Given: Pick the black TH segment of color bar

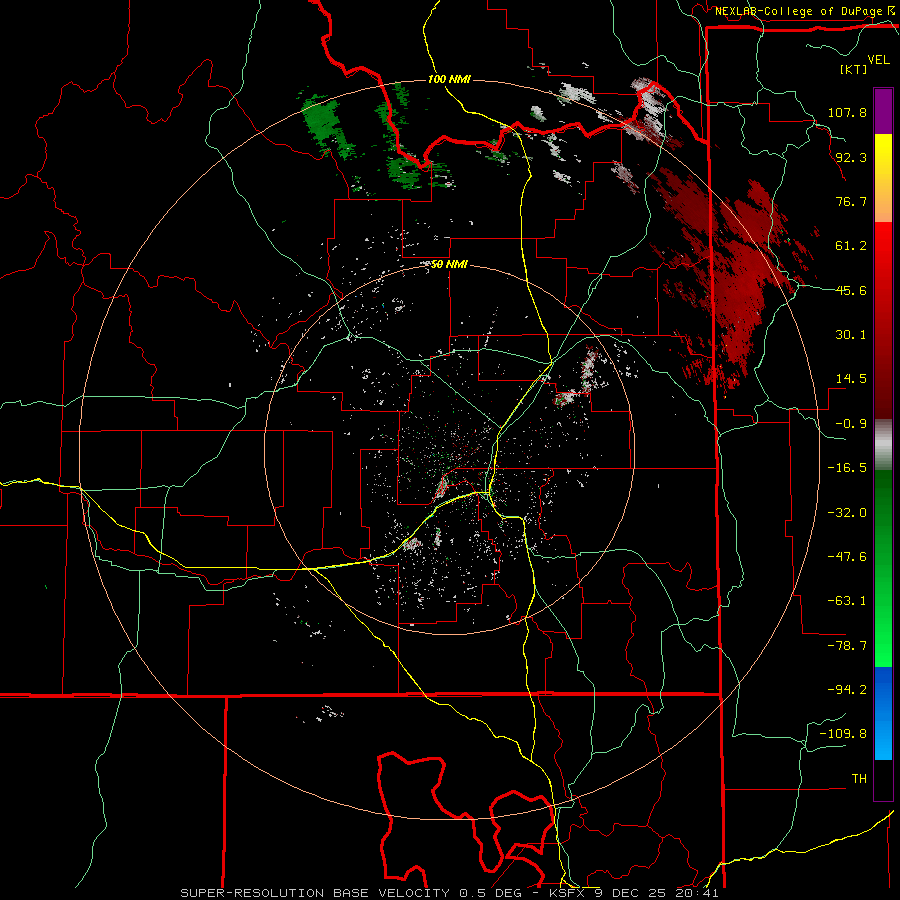Looking at the screenshot, I should tap(883, 779).
